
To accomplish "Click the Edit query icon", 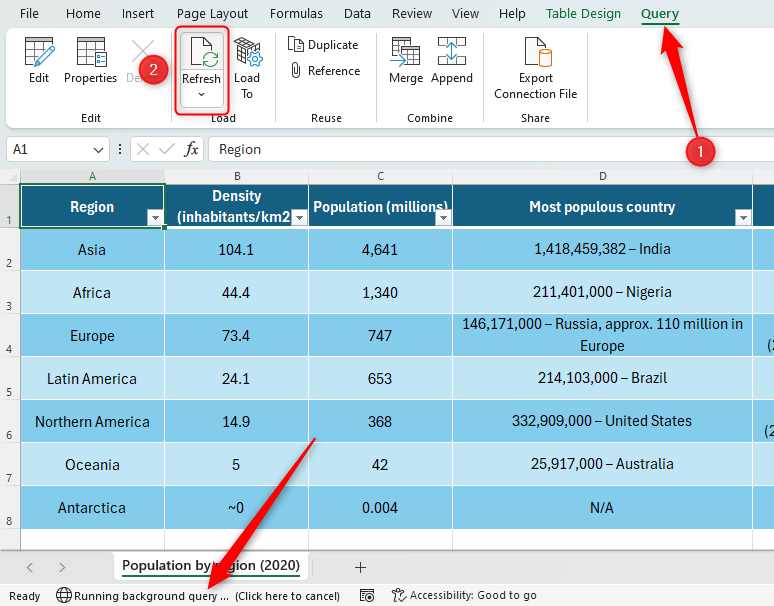I will pyautogui.click(x=39, y=60).
